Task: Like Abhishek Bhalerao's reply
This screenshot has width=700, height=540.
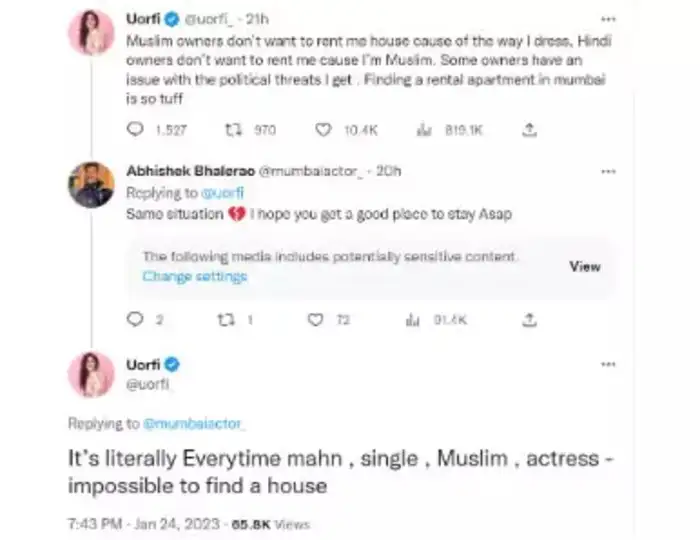Action: (x=317, y=320)
